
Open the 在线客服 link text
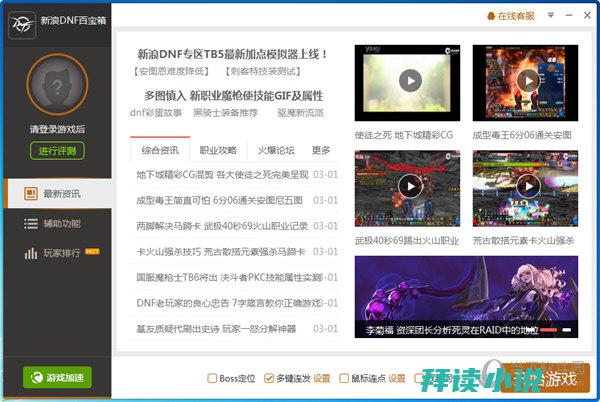click(516, 16)
